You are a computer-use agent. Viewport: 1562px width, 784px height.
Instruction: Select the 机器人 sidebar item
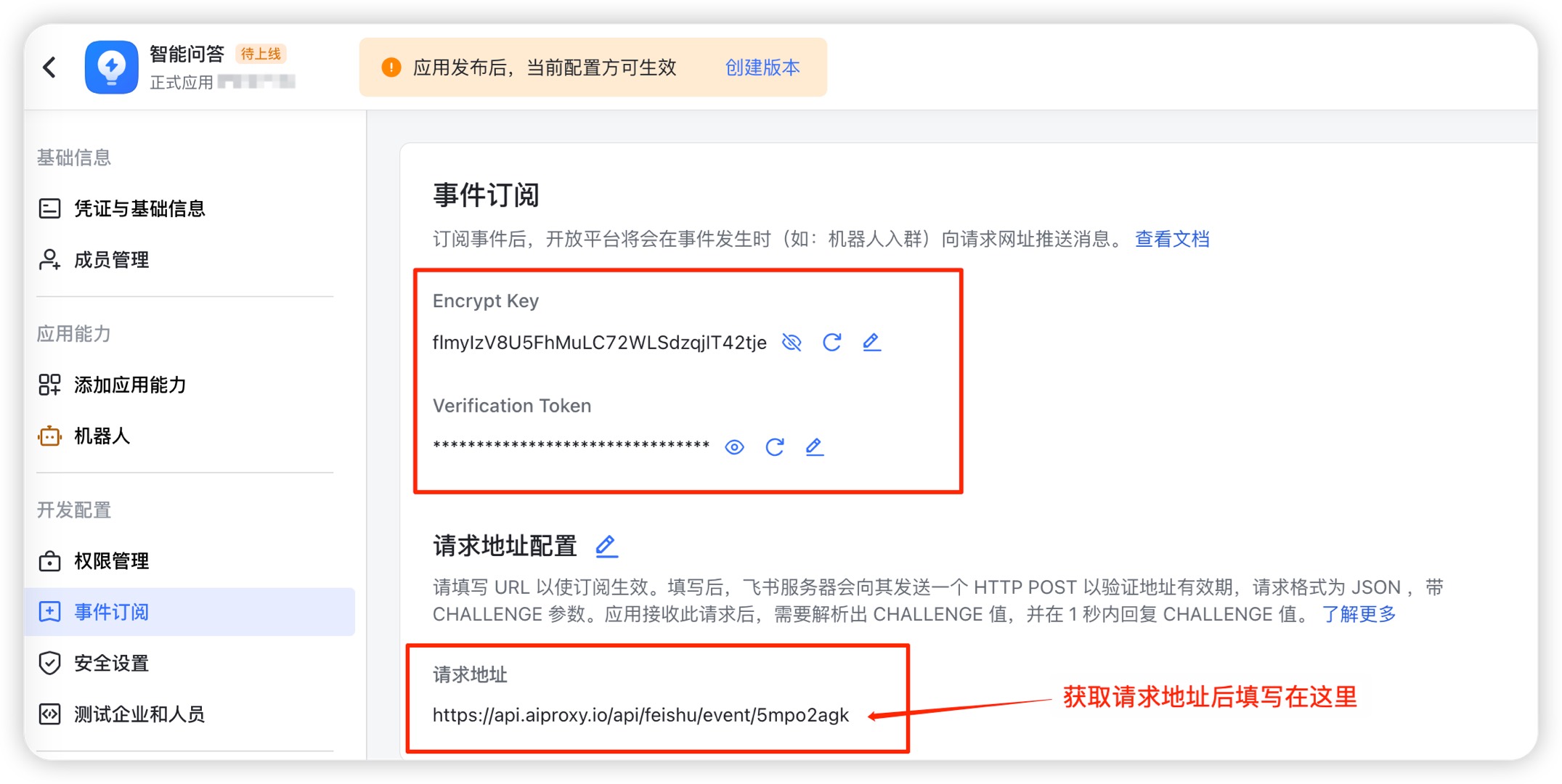pyautogui.click(x=102, y=436)
